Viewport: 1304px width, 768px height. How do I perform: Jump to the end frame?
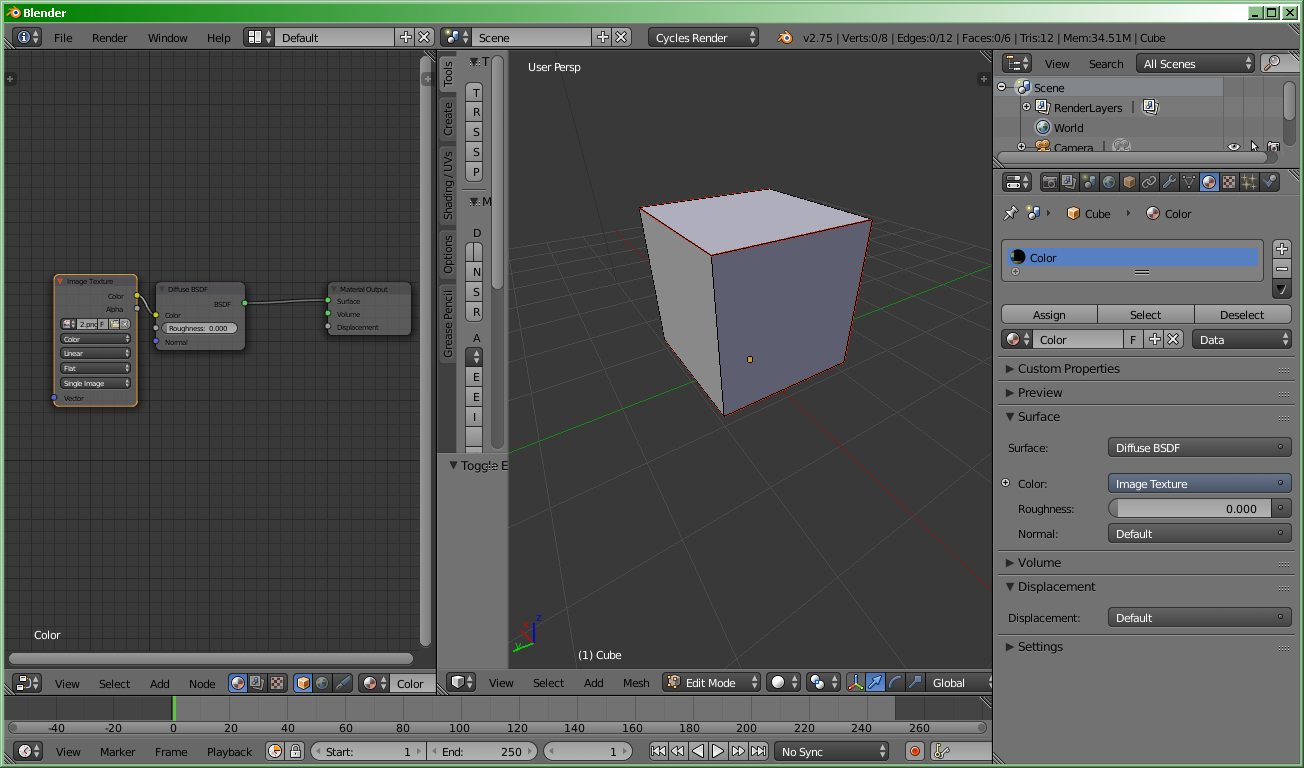[x=758, y=751]
